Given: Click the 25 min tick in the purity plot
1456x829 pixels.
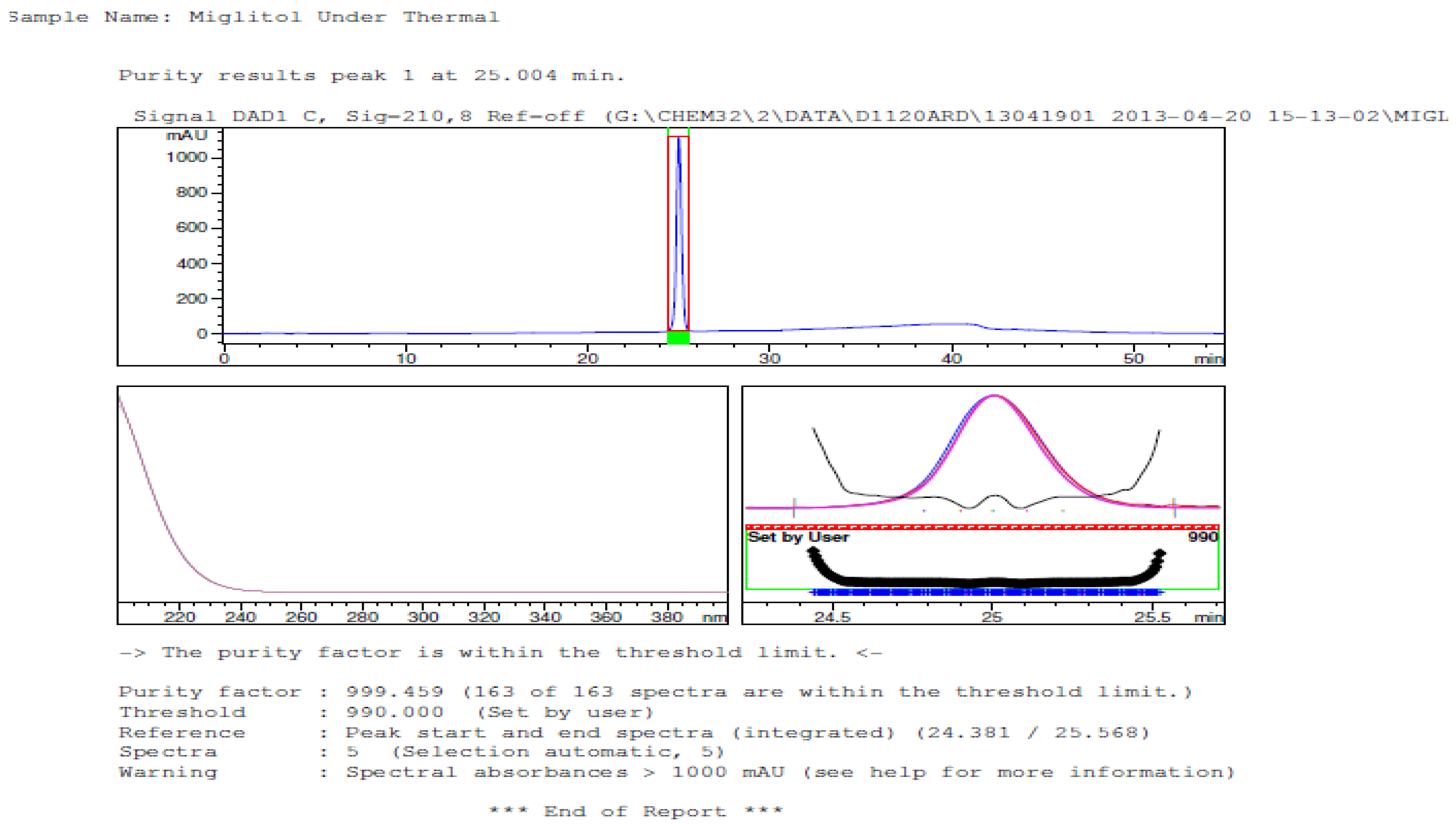Looking at the screenshot, I should pyautogui.click(x=992, y=616).
